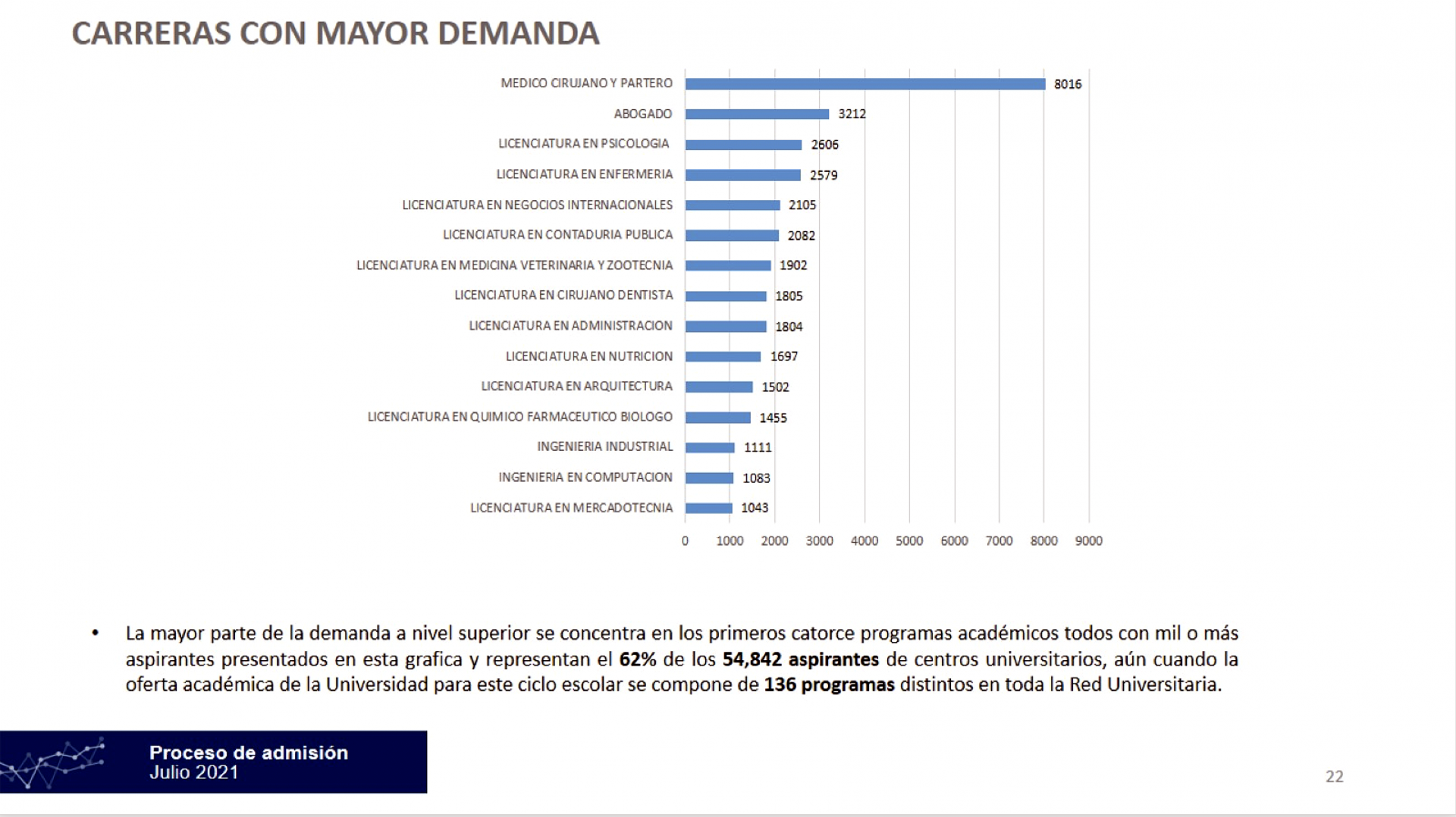Click axis tick label 5000

coord(909,541)
